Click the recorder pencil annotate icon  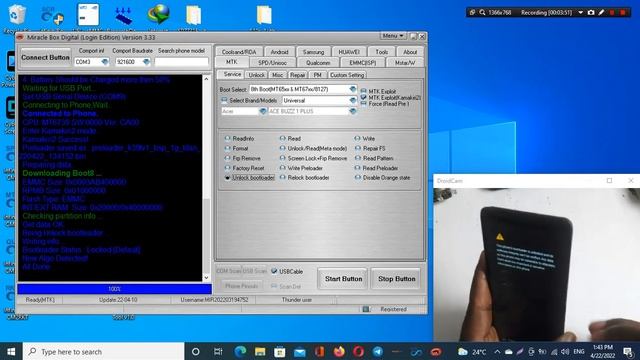[601, 13]
